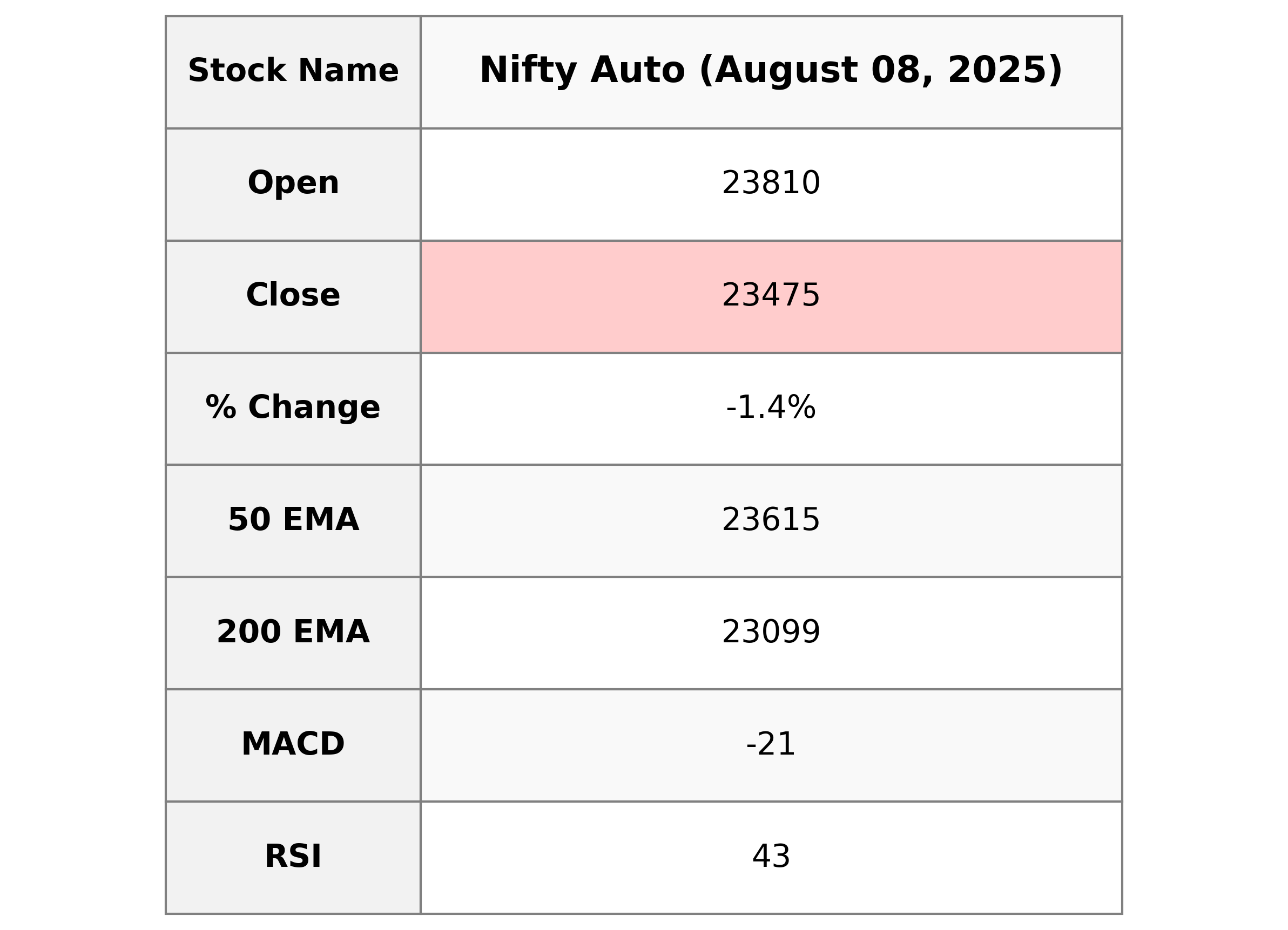Click the -1.4% change value

coord(771,408)
